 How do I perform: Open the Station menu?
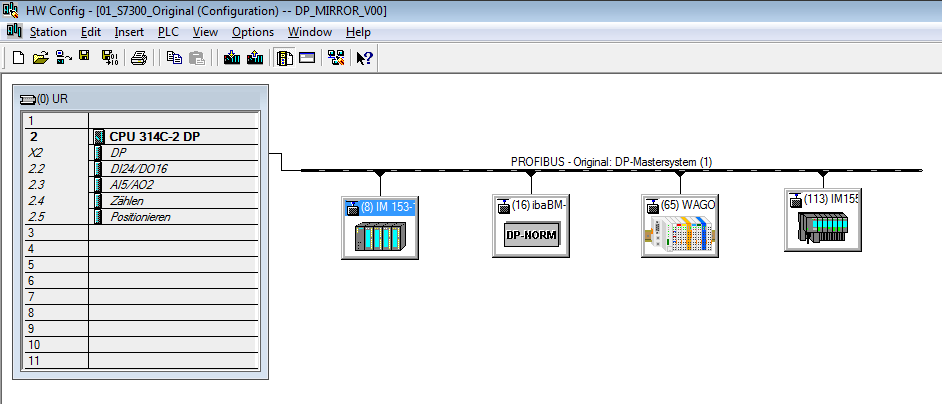(48, 32)
